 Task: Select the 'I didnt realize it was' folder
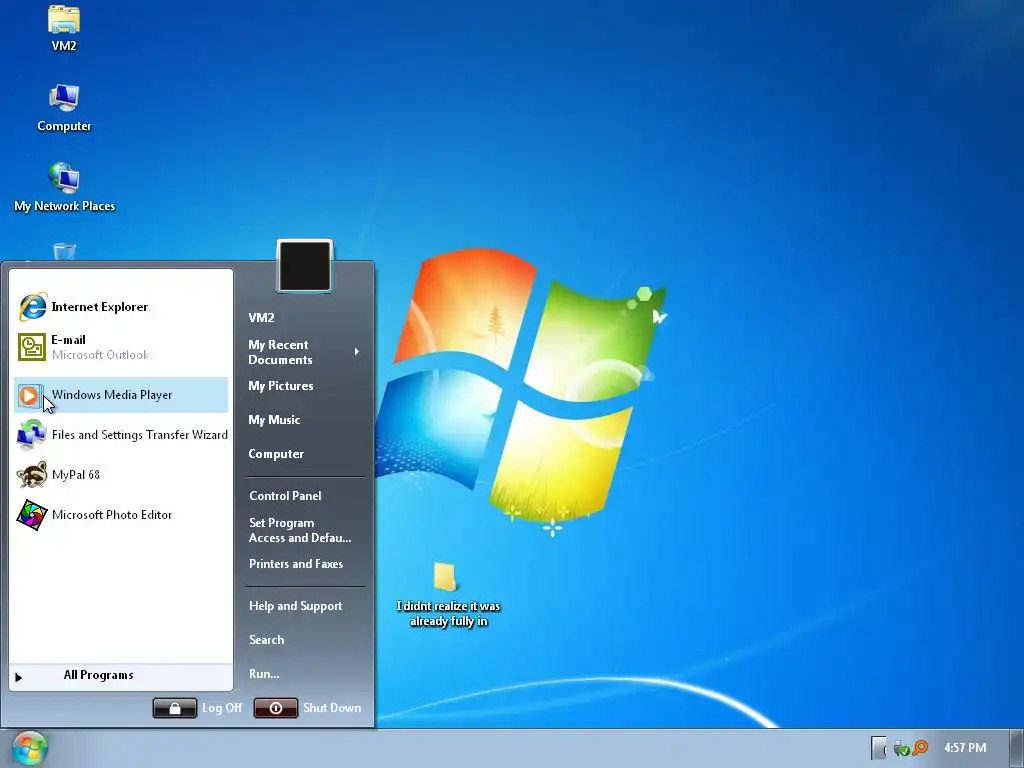[448, 595]
